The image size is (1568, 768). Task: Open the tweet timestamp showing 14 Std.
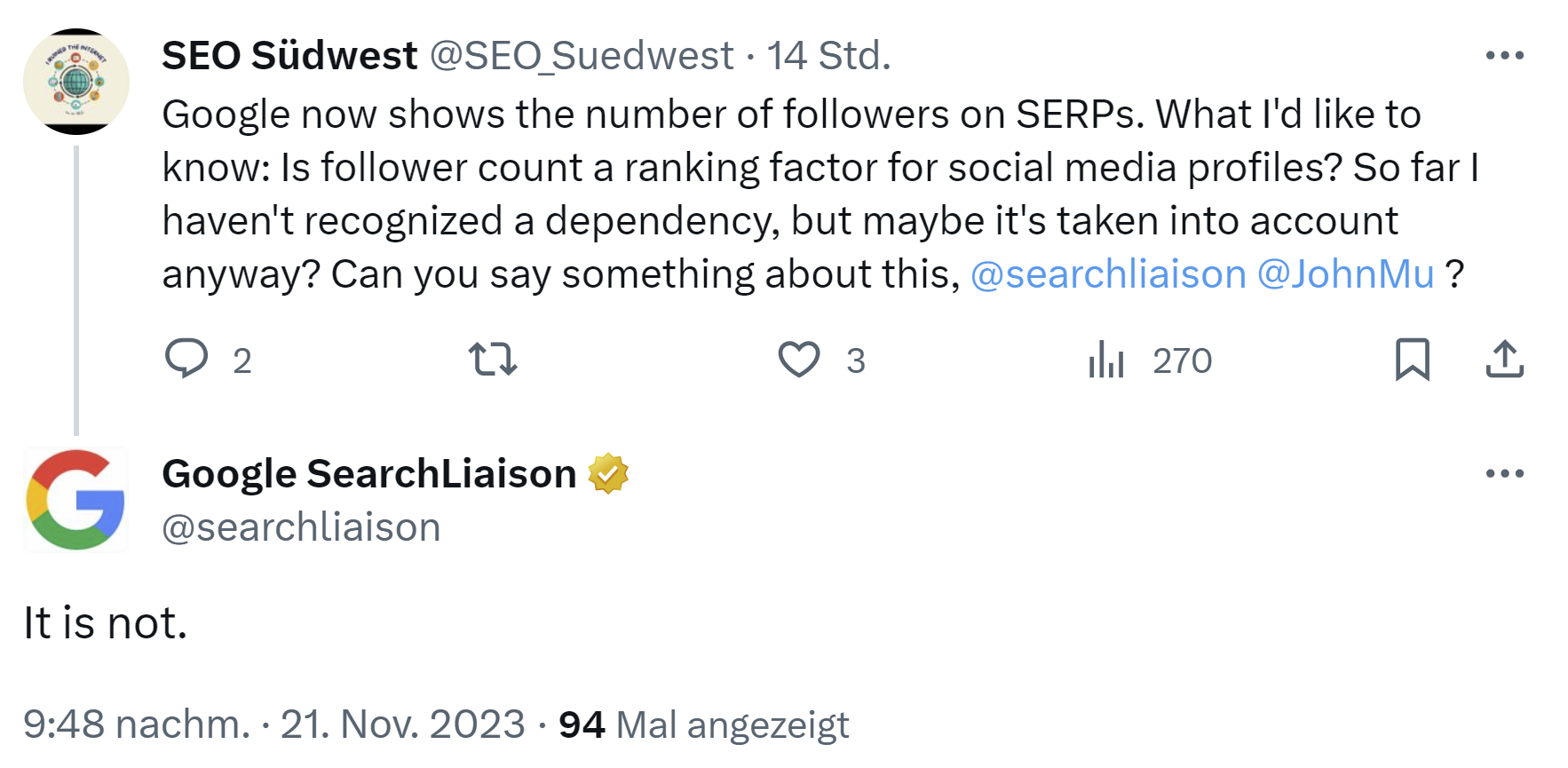pos(828,55)
